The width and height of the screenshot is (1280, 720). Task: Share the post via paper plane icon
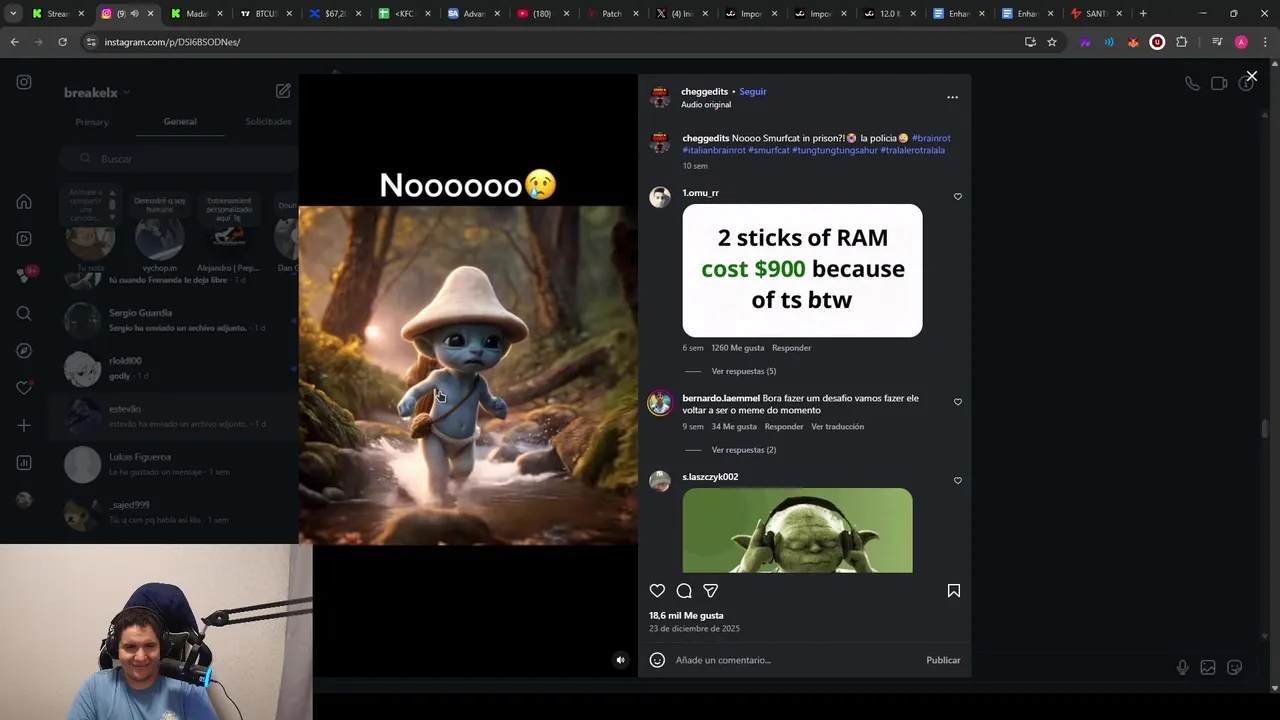tap(710, 591)
